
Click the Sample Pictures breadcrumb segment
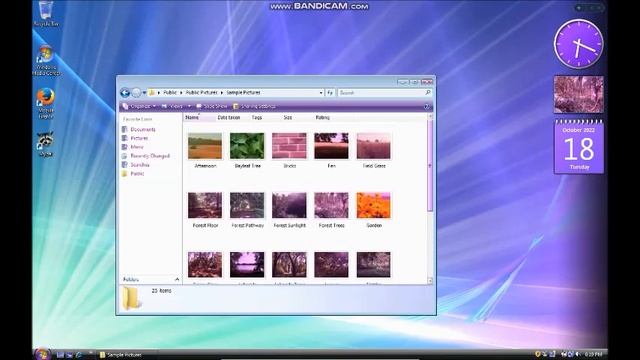(243, 93)
